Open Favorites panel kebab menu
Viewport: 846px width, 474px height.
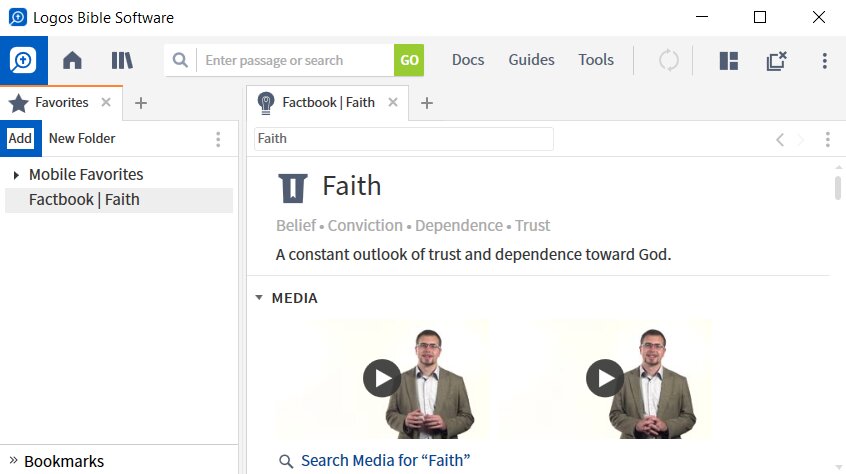pyautogui.click(x=218, y=140)
